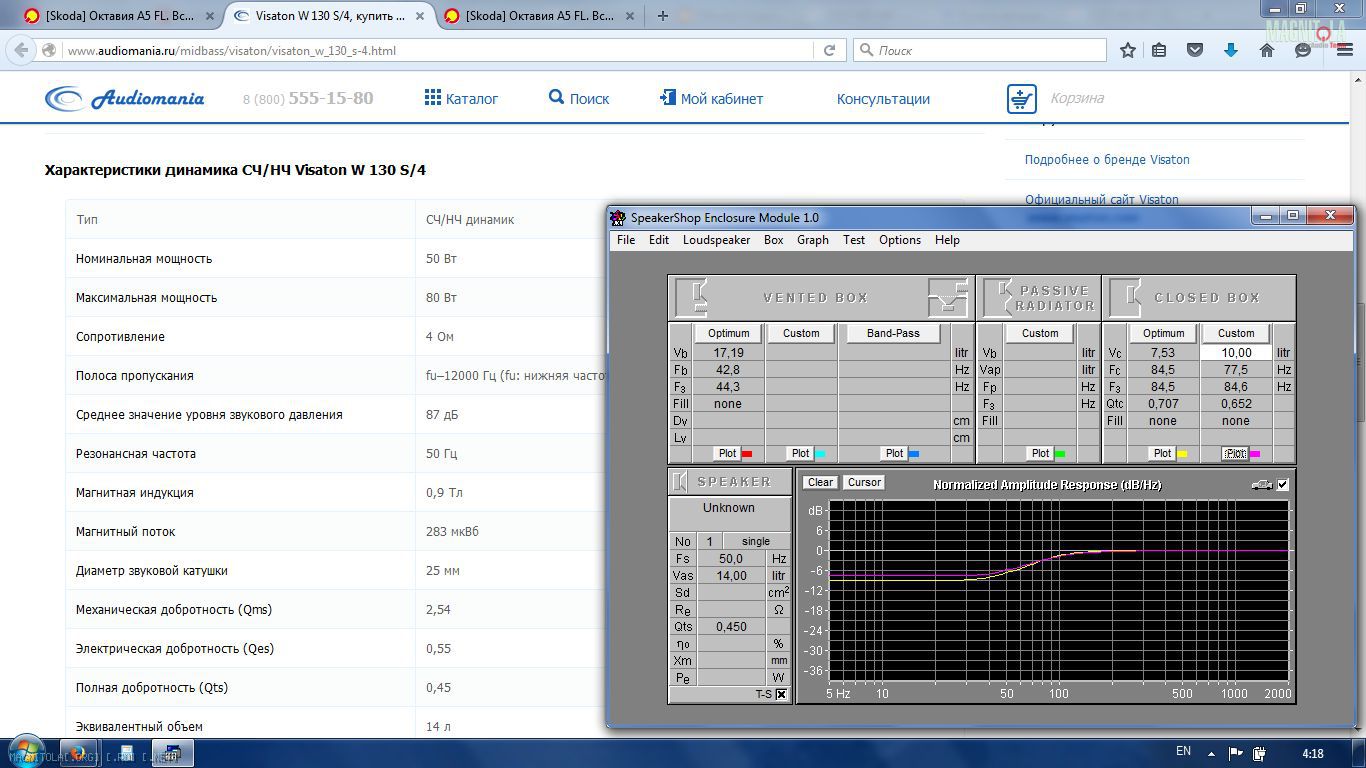
Task: Click the red vented optimum color swatch
Action: [x=747, y=455]
